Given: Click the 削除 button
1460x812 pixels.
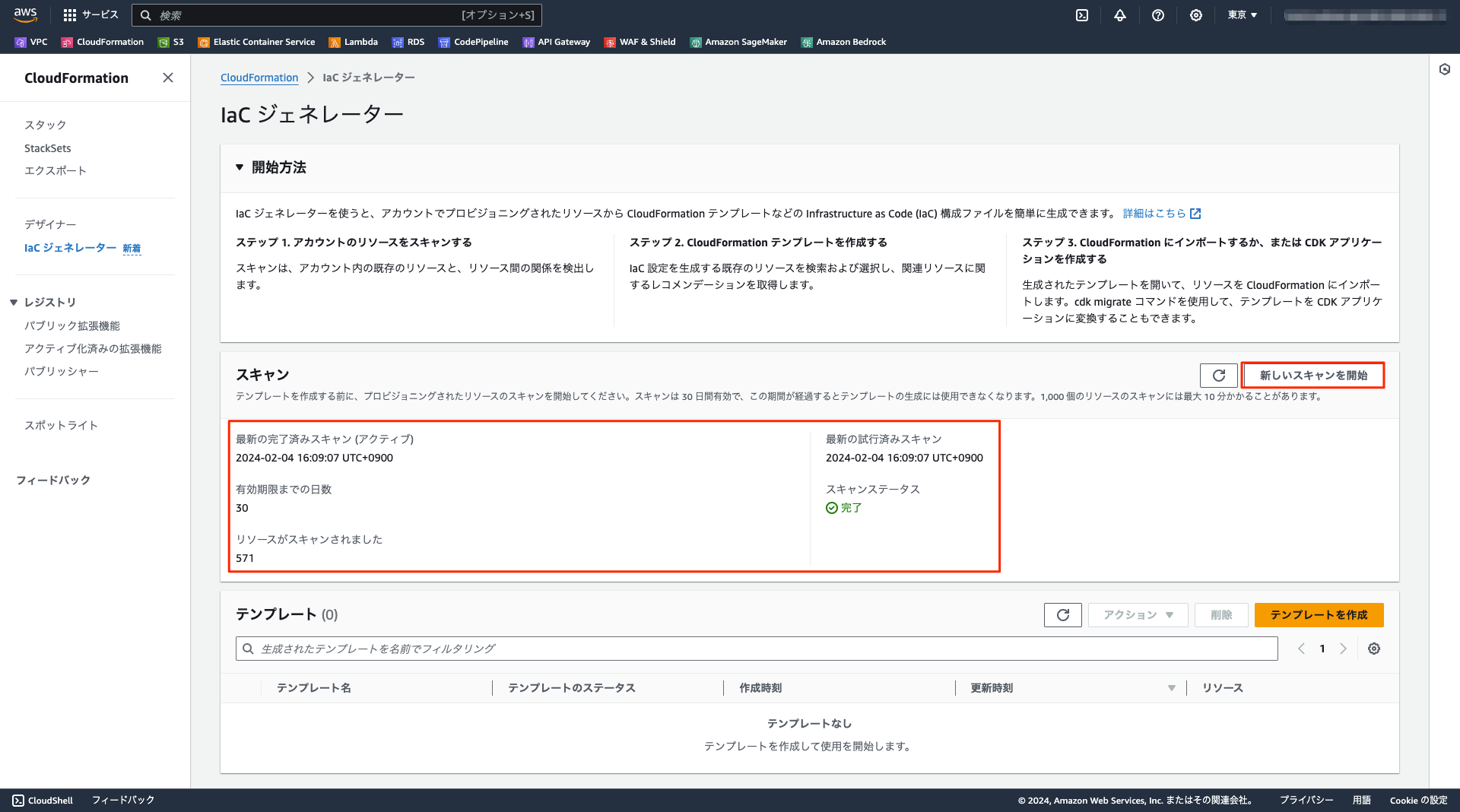Looking at the screenshot, I should (1221, 615).
